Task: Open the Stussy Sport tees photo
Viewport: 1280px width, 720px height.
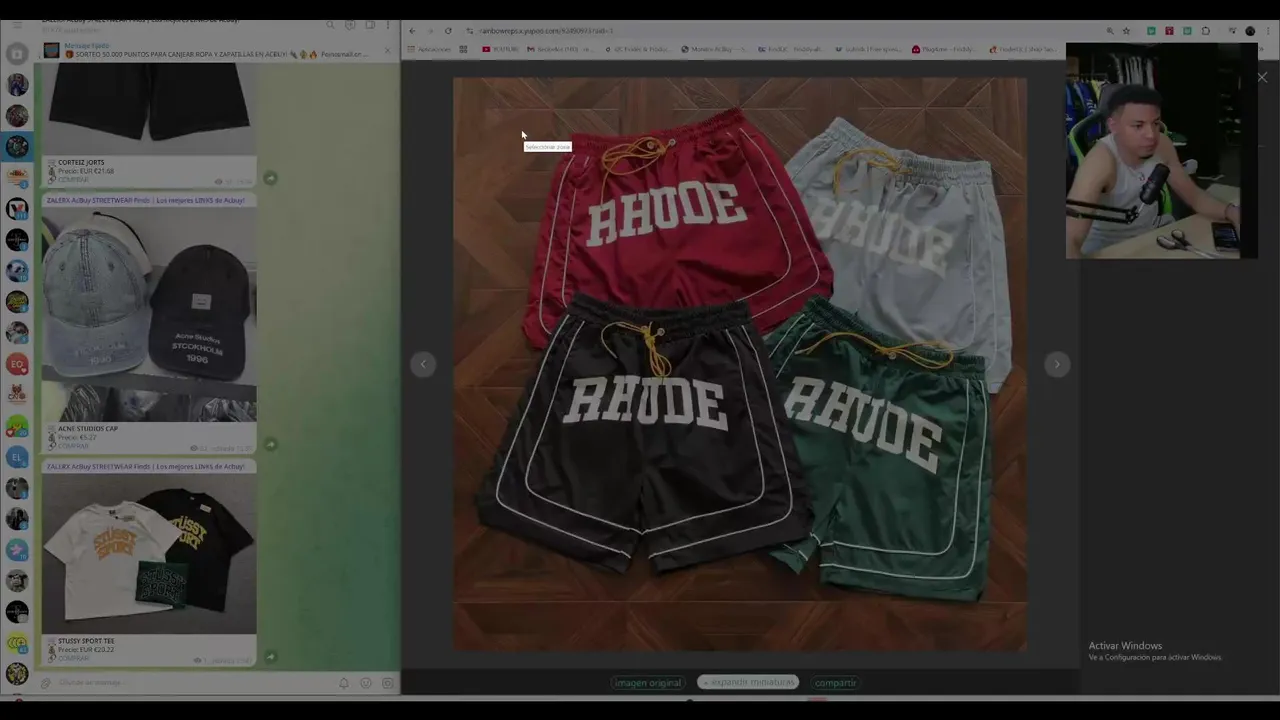Action: pos(149,554)
